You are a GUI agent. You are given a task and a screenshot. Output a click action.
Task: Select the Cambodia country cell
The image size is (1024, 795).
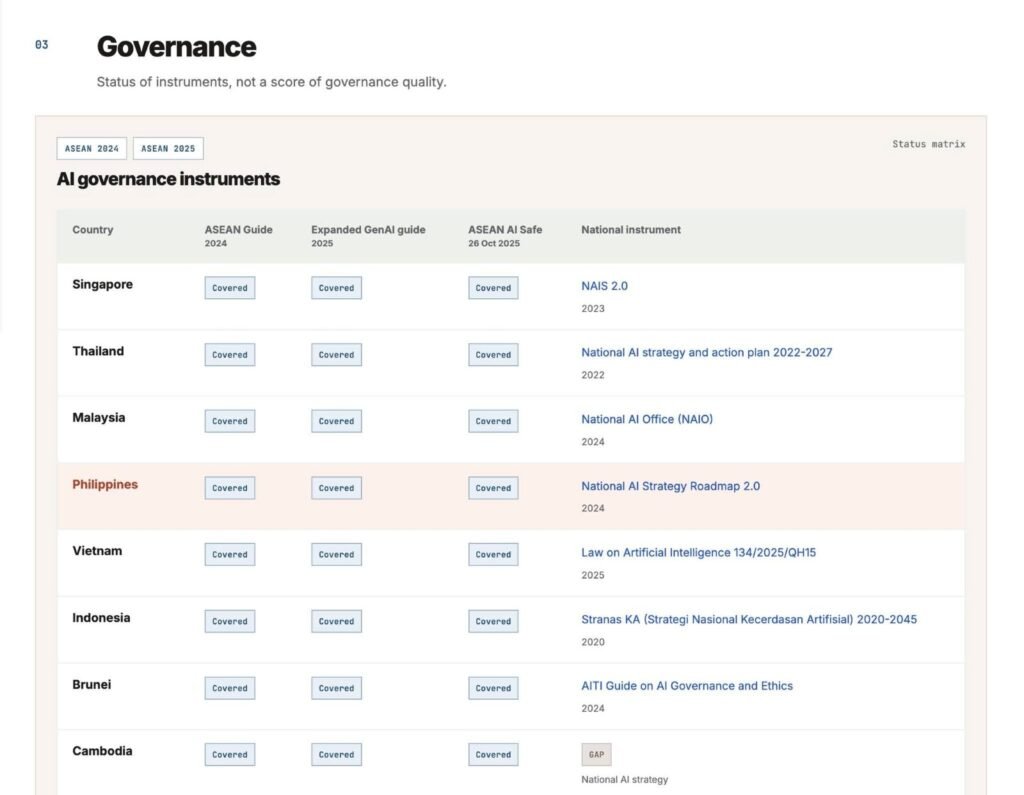coord(103,751)
